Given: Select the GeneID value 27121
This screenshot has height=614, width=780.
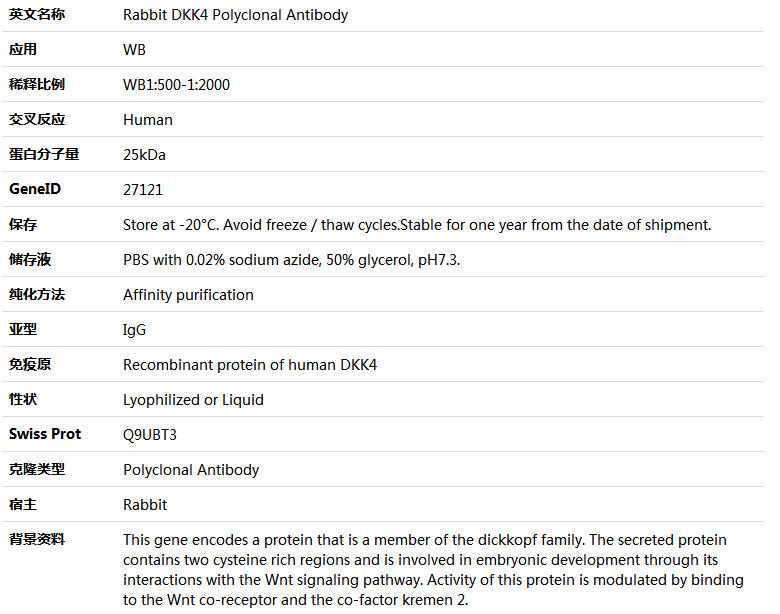Looking at the screenshot, I should tap(143, 190).
